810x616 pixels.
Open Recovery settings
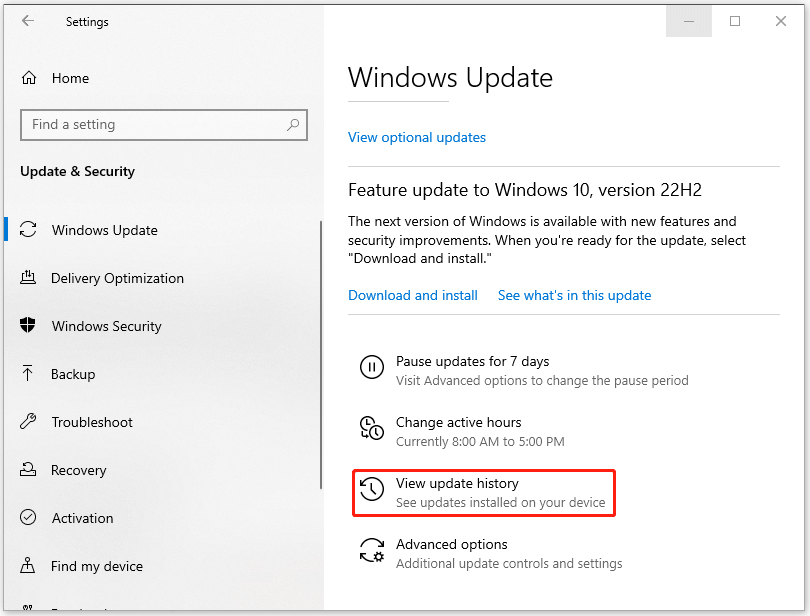point(79,470)
